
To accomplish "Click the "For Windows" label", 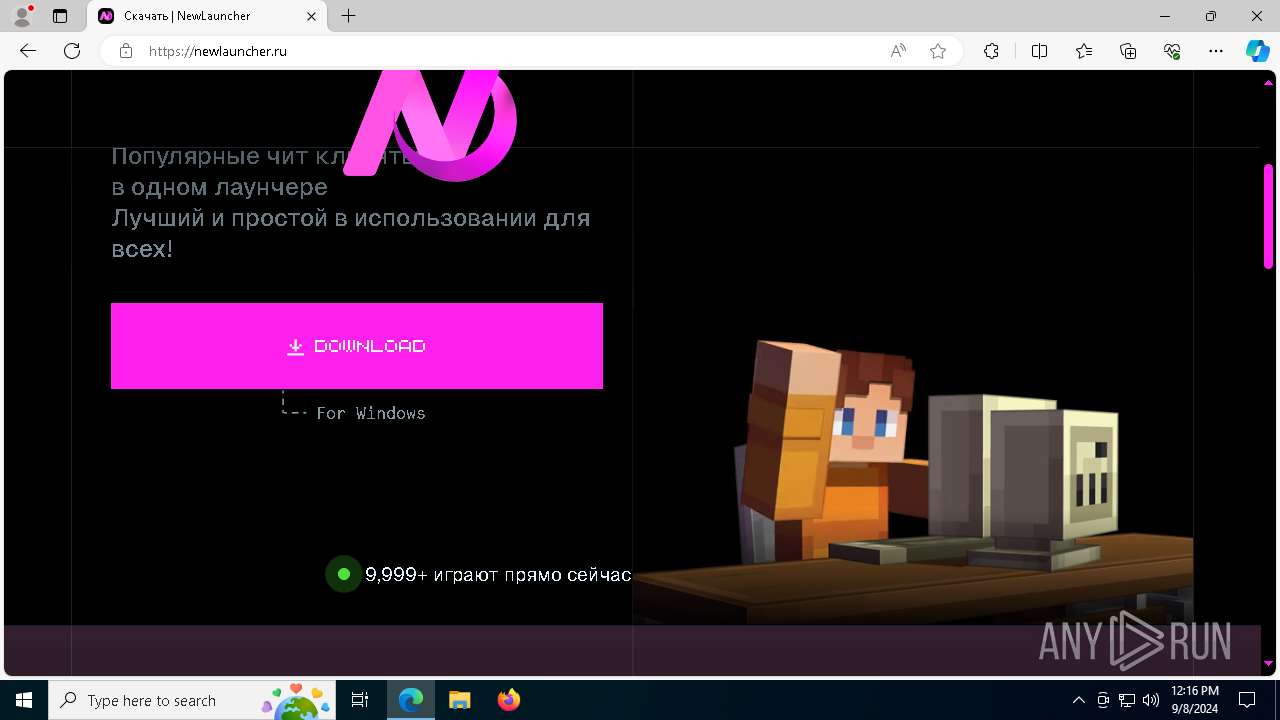I will 371,413.
